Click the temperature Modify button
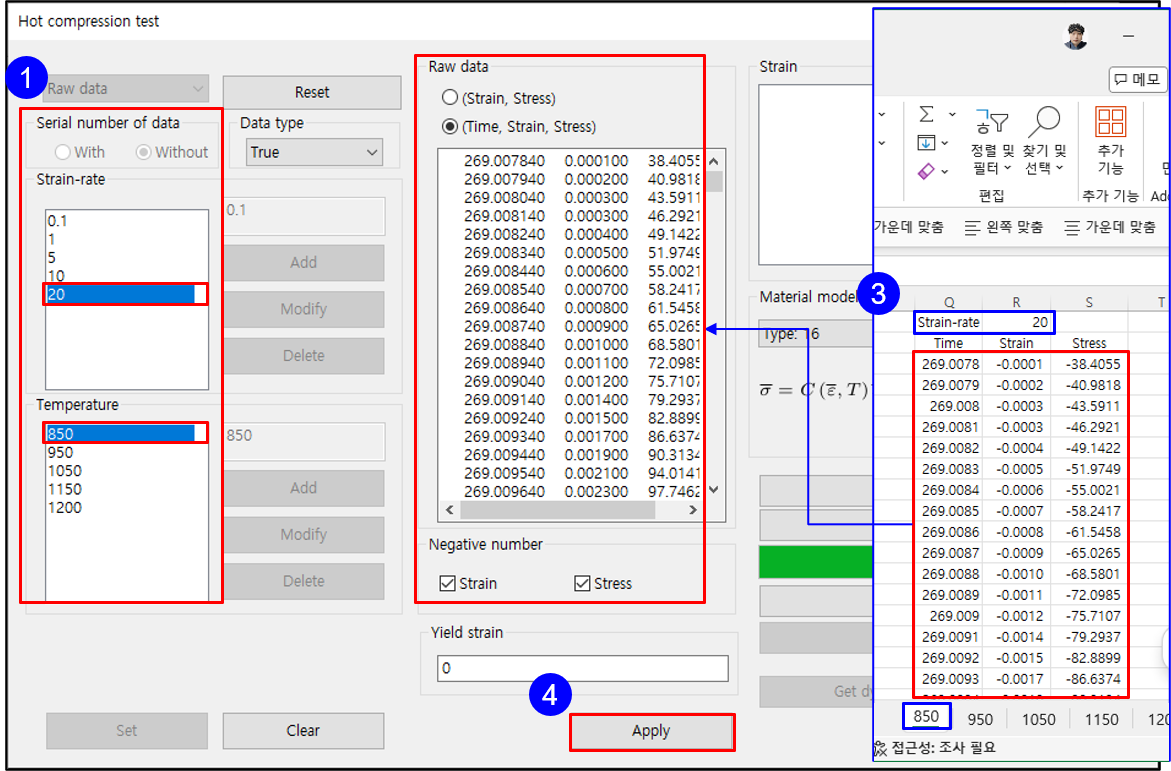 (x=304, y=535)
